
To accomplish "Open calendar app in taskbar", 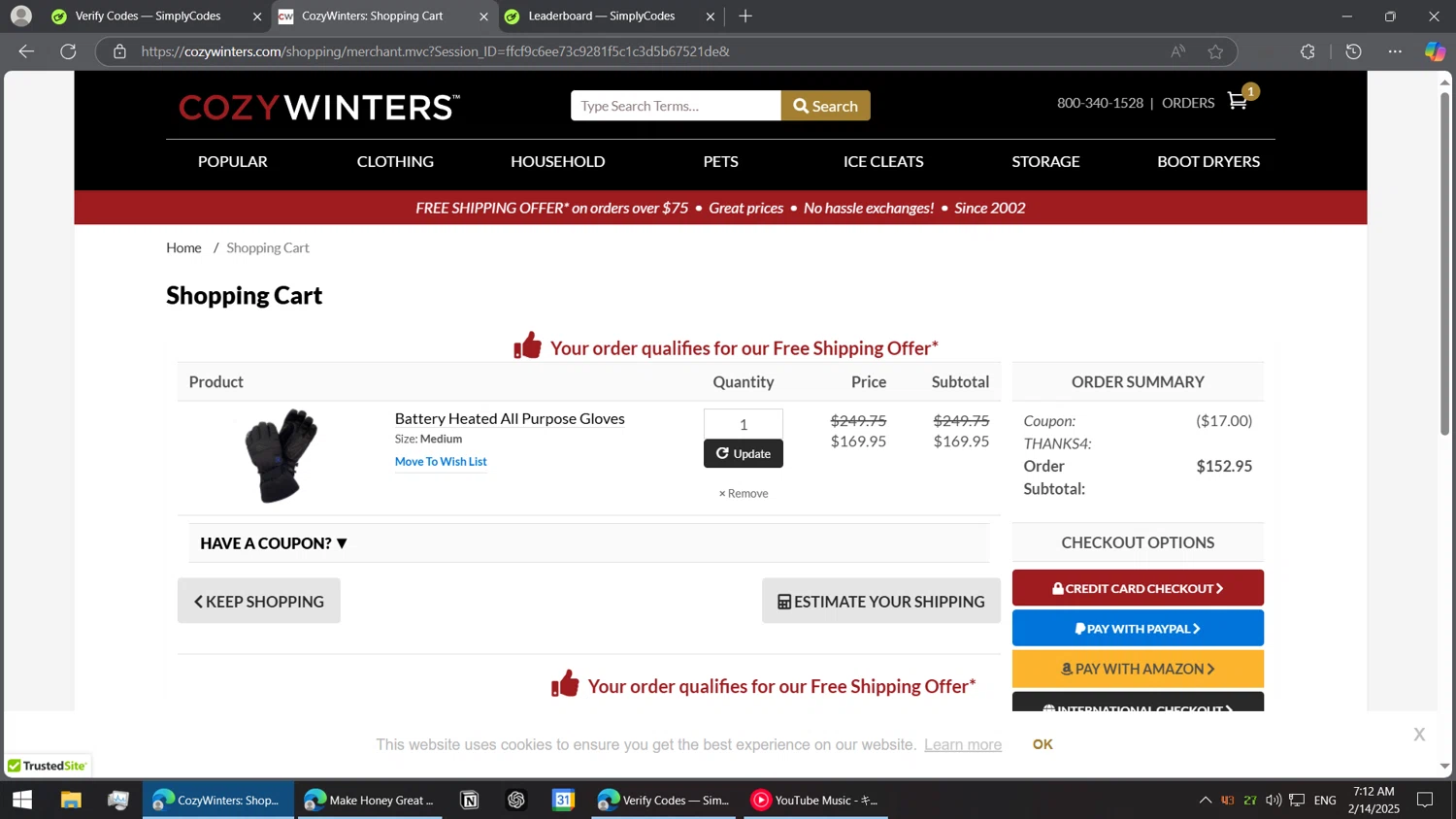I will [x=563, y=800].
